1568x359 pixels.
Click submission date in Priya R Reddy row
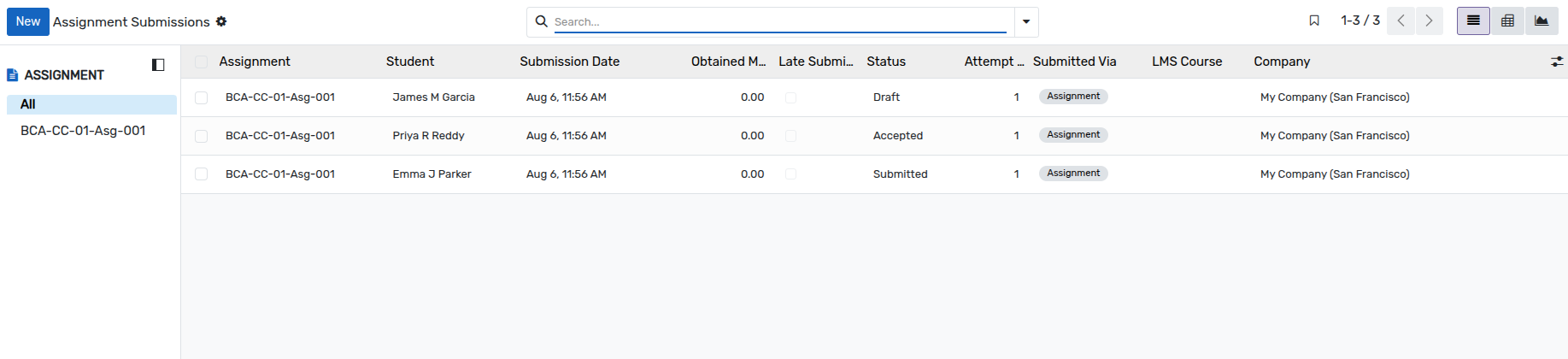(567, 136)
